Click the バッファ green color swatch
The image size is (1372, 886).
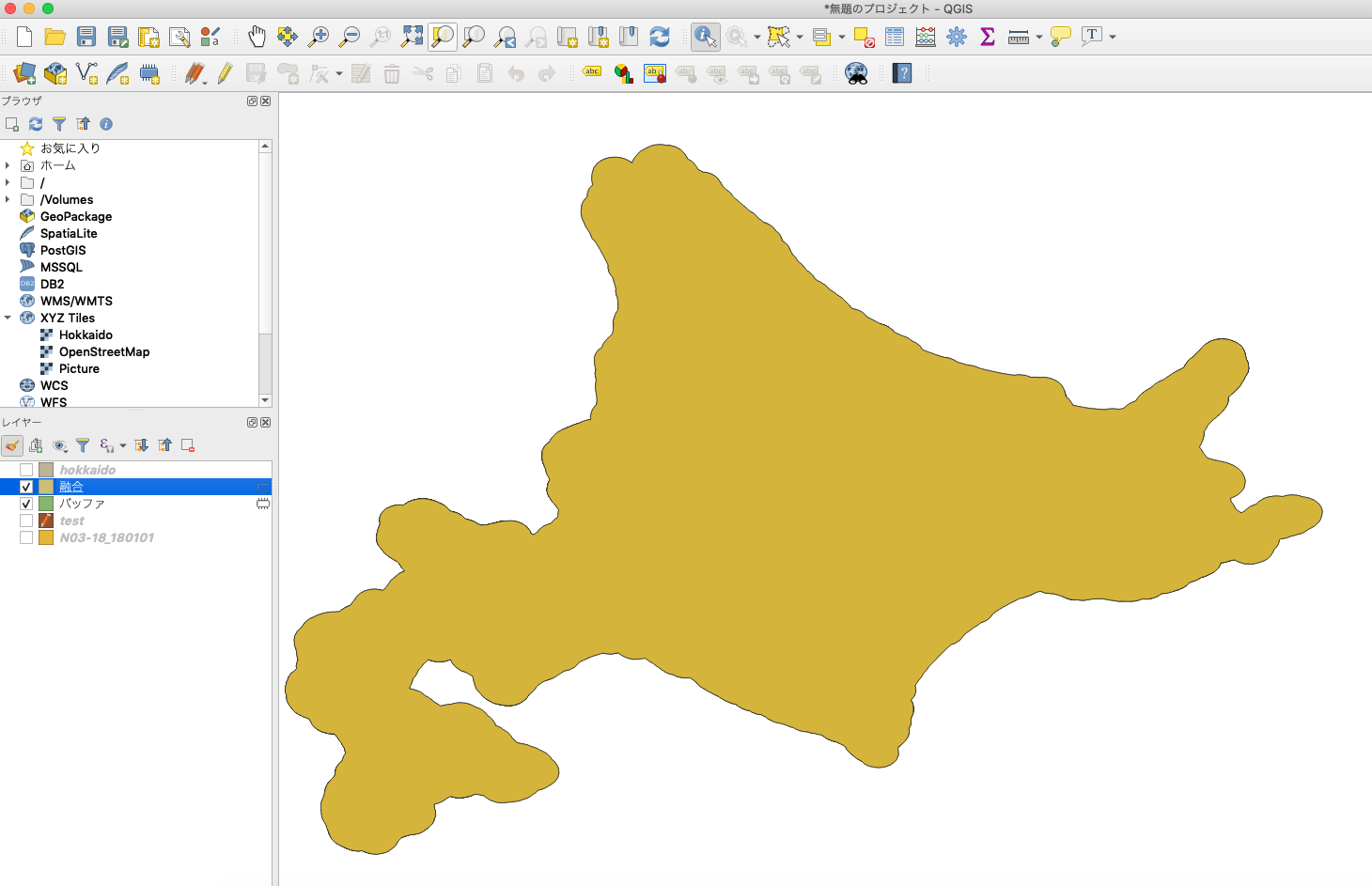[46, 504]
